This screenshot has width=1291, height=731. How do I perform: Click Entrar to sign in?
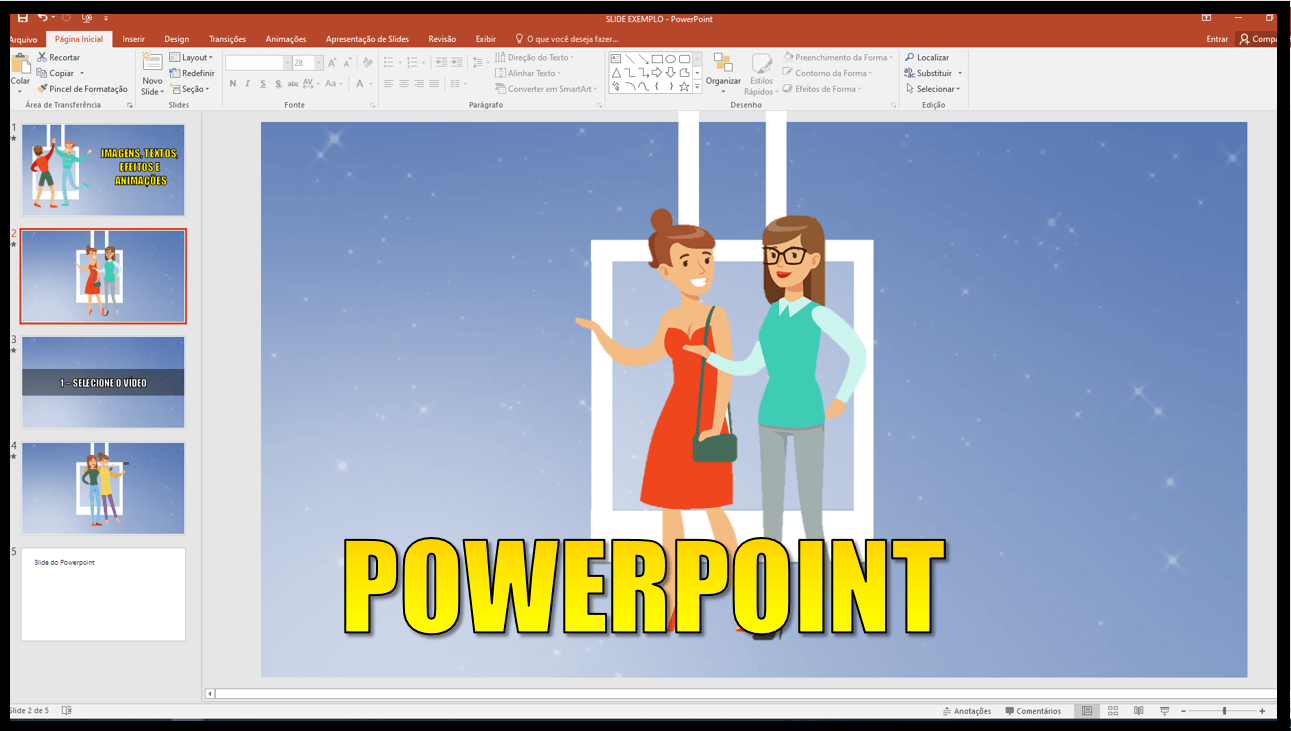tap(1217, 39)
